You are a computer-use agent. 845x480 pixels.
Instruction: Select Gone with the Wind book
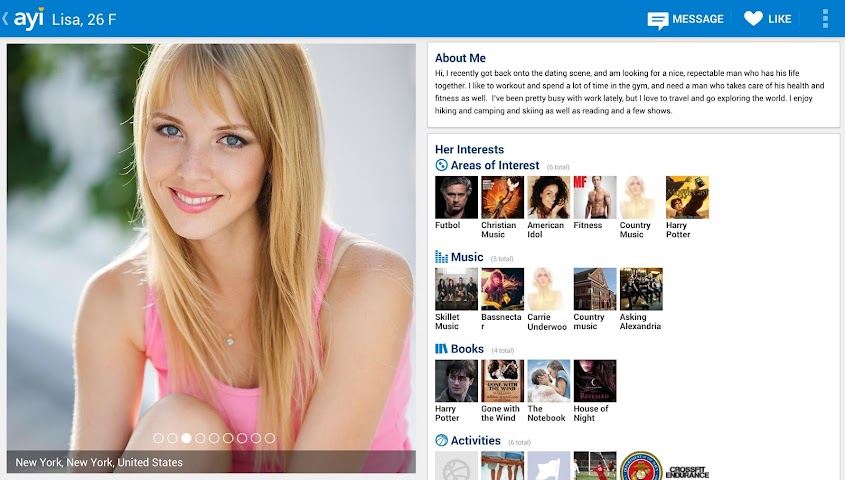pos(502,381)
